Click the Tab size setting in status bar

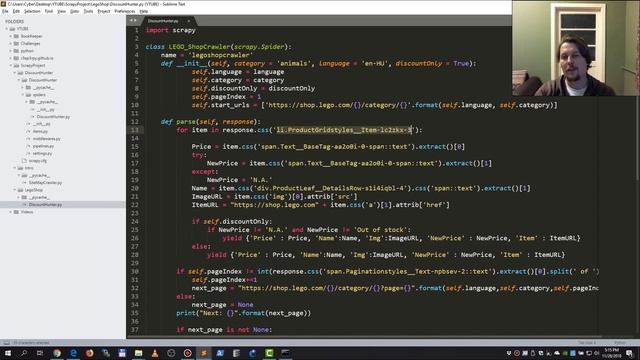pyautogui.click(x=587, y=343)
